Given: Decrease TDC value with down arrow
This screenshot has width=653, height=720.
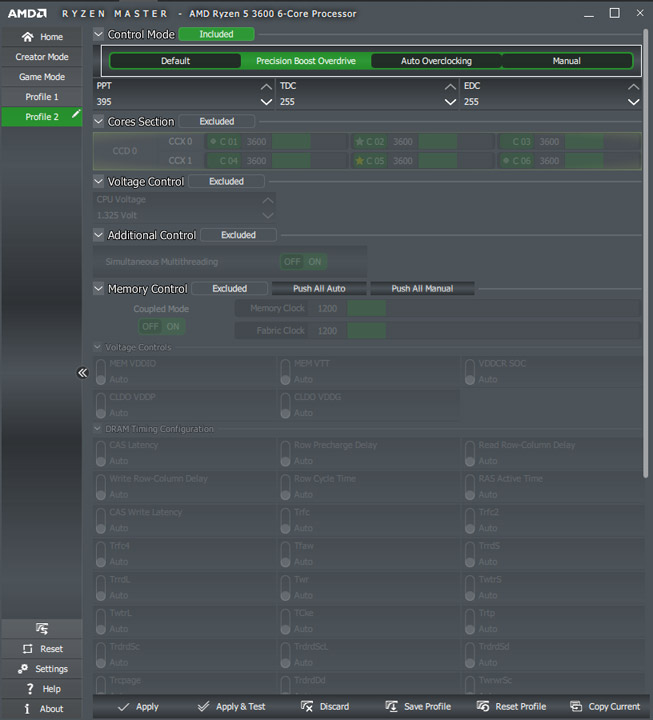Looking at the screenshot, I should [450, 102].
